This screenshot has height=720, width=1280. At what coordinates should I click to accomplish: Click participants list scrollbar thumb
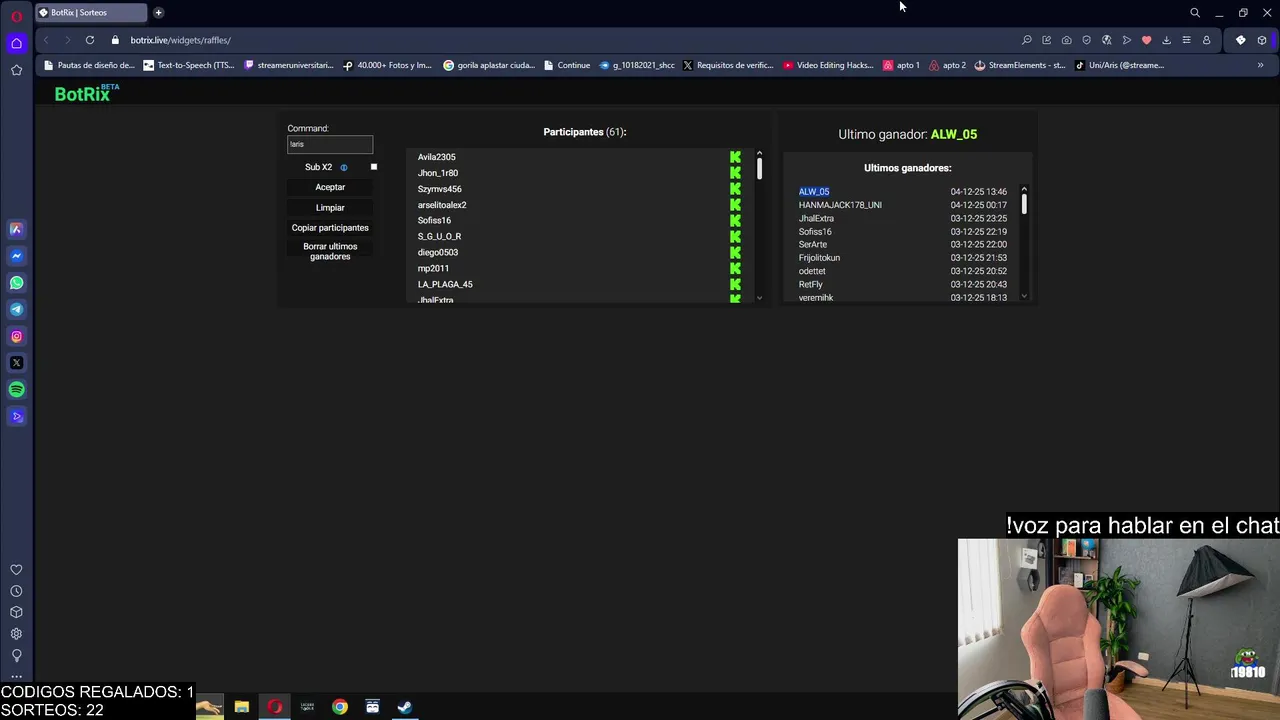759,168
